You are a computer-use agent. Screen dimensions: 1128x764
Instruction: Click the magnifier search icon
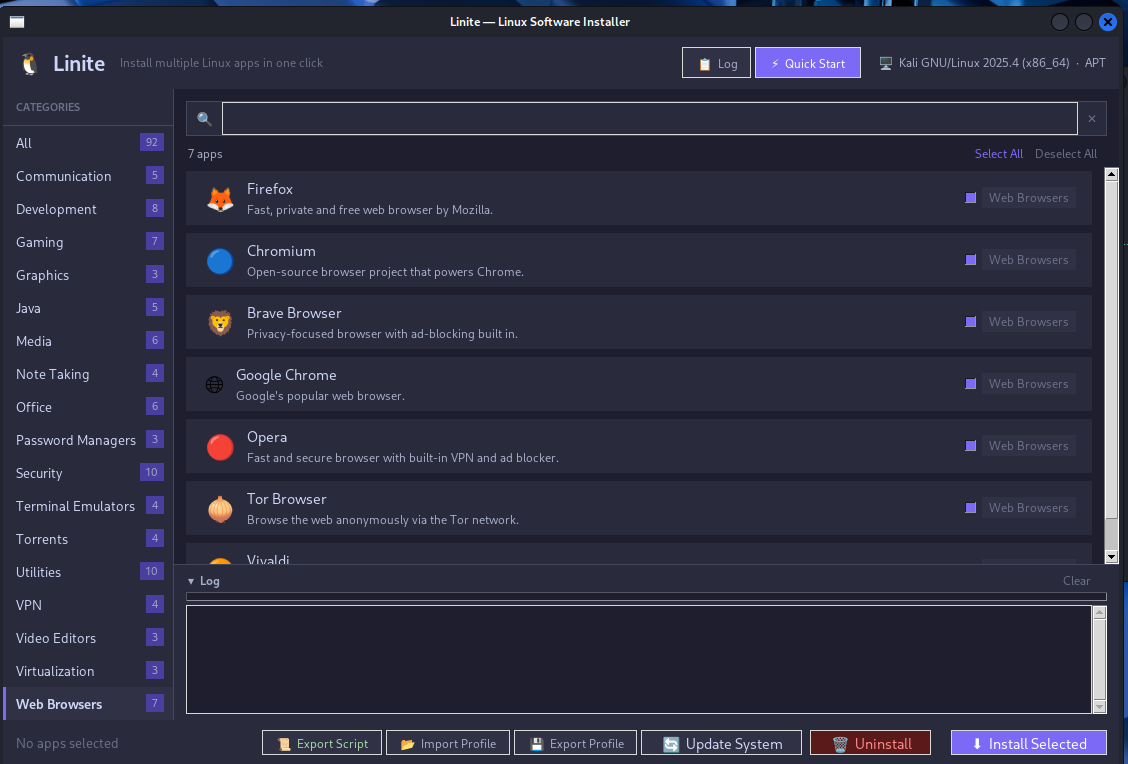204,119
